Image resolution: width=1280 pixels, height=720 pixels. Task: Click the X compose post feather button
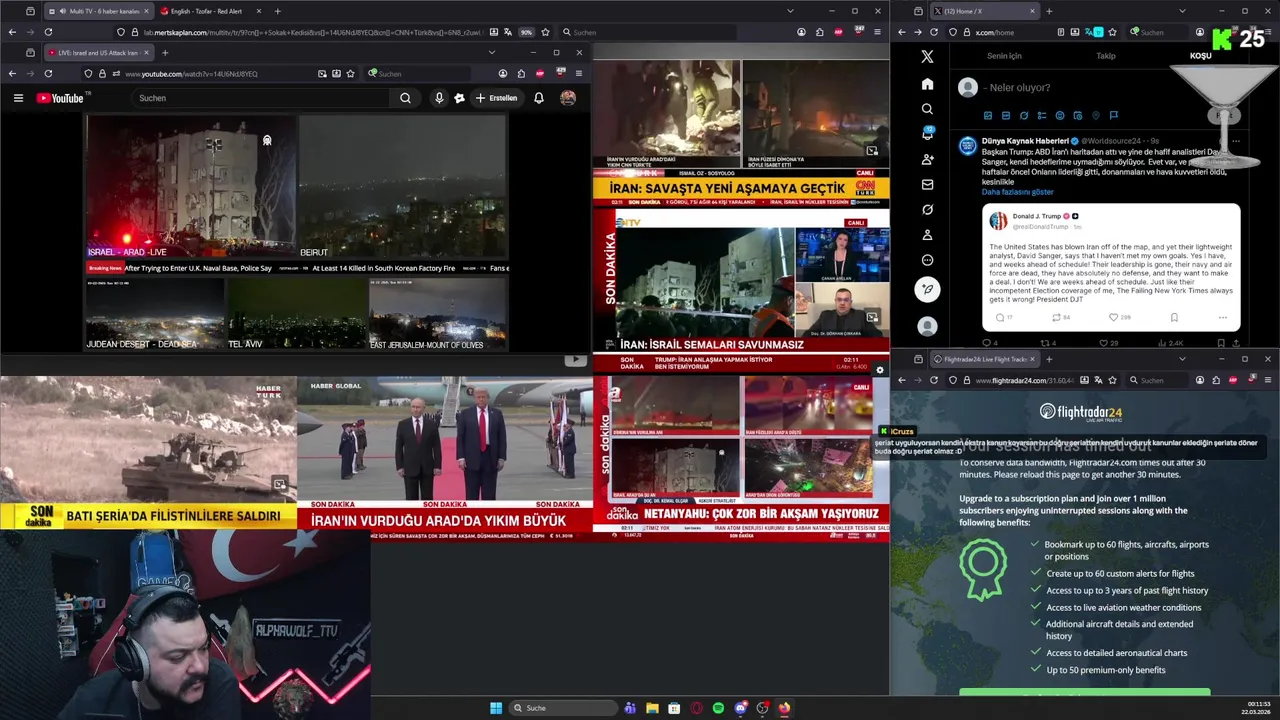click(927, 290)
